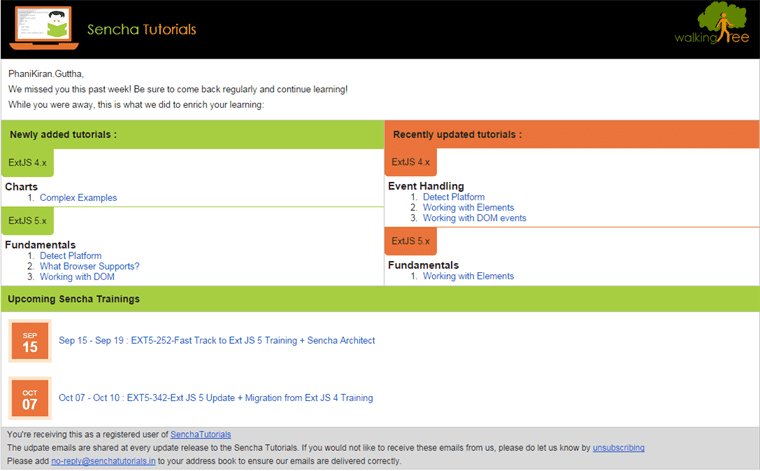Open Working with Elements under Event Handling
The image size is (760, 471).
[468, 208]
